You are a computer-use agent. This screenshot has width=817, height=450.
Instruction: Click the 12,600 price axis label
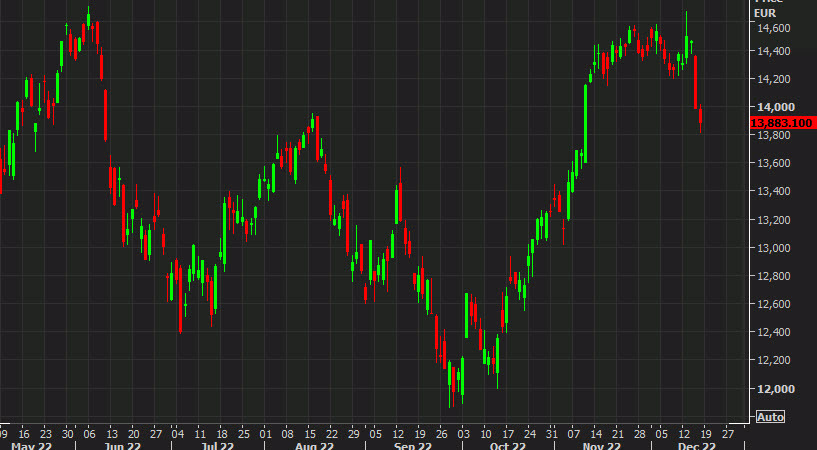point(772,304)
